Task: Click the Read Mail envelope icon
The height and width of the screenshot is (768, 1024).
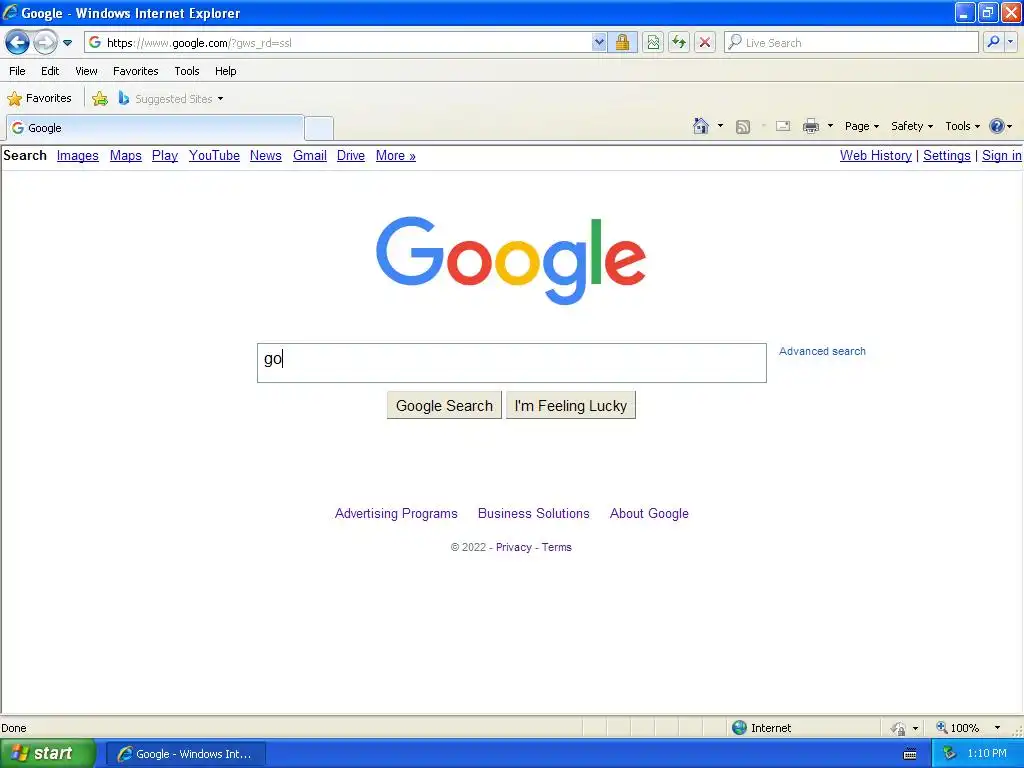Action: [783, 126]
